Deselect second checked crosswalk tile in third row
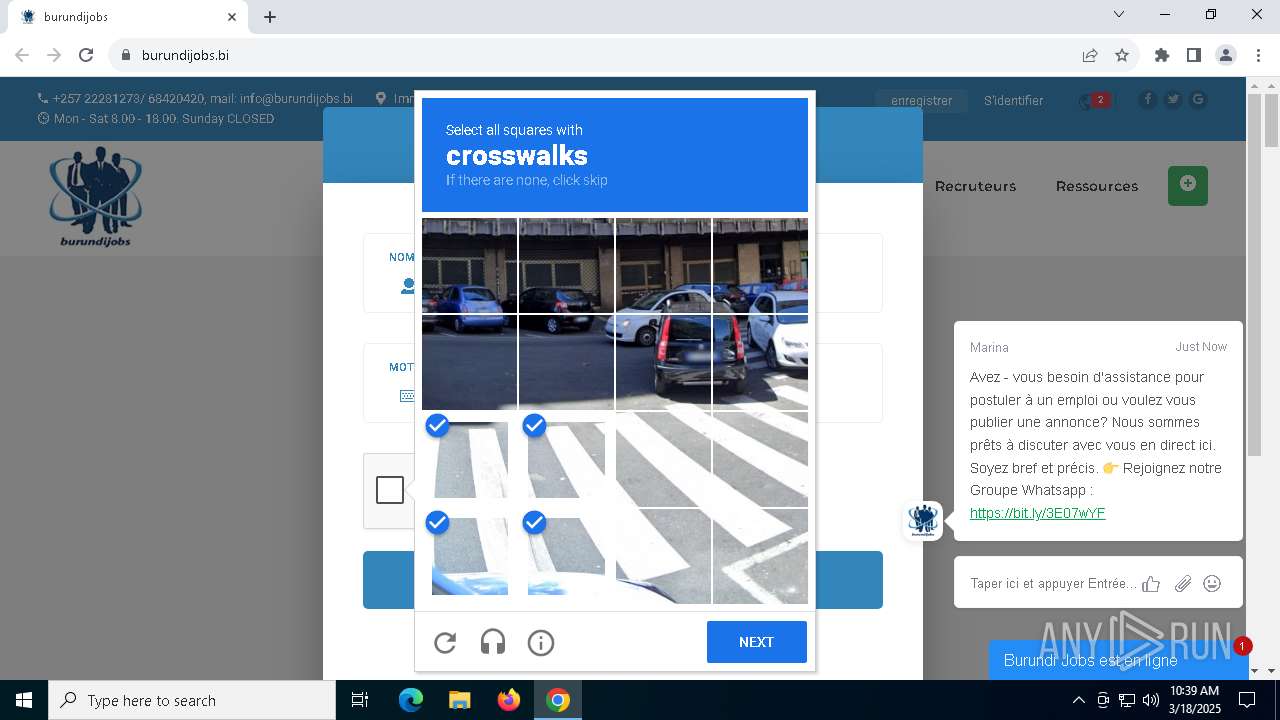 566,459
